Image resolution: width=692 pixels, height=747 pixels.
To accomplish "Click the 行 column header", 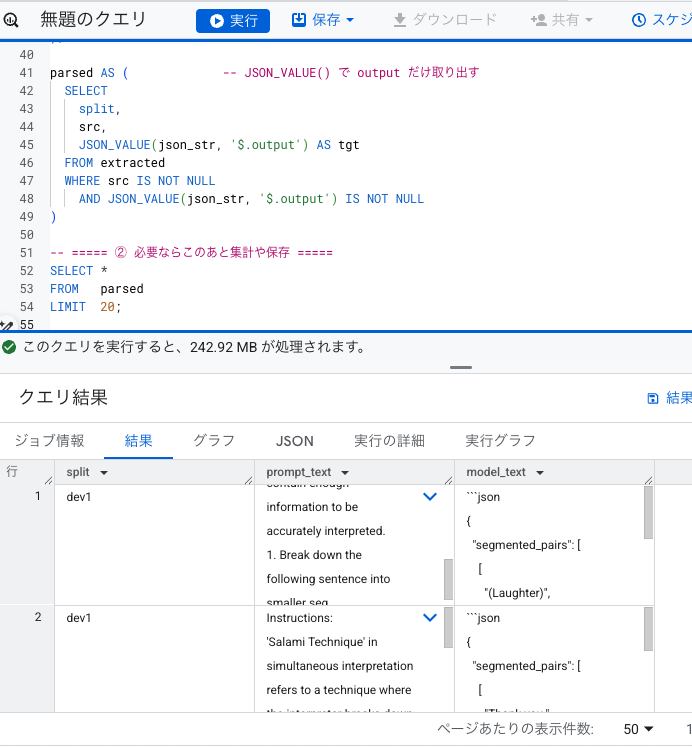I will (x=12, y=472).
